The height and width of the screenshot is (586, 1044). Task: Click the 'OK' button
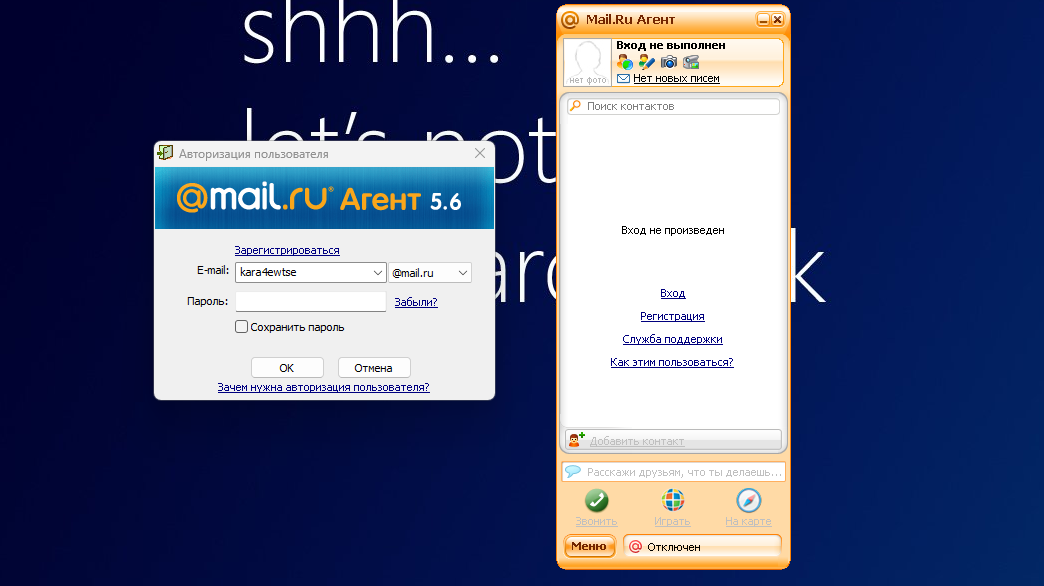click(287, 368)
